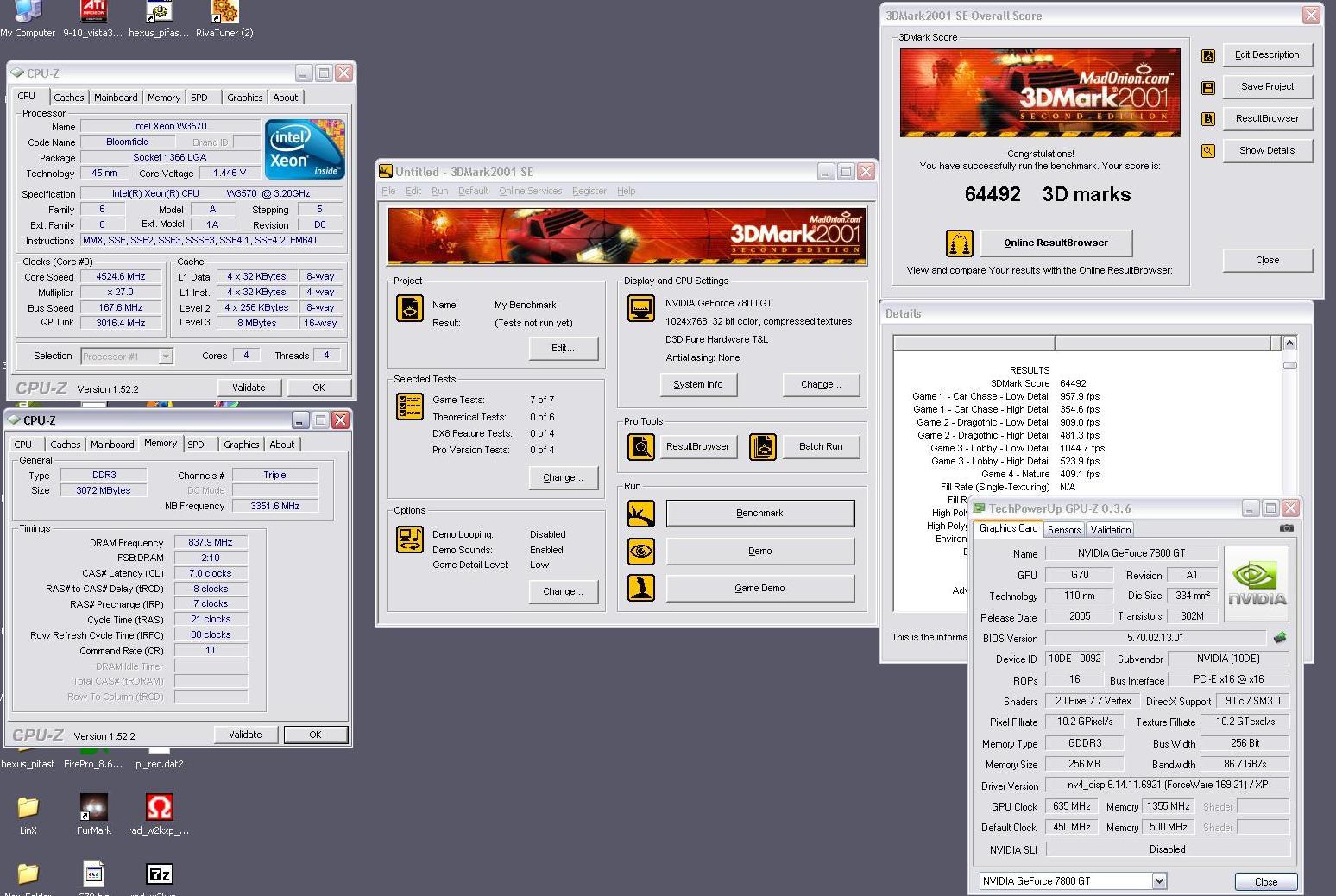
Task: Open the Register menu in 3DMark2001 SE
Action: point(589,191)
